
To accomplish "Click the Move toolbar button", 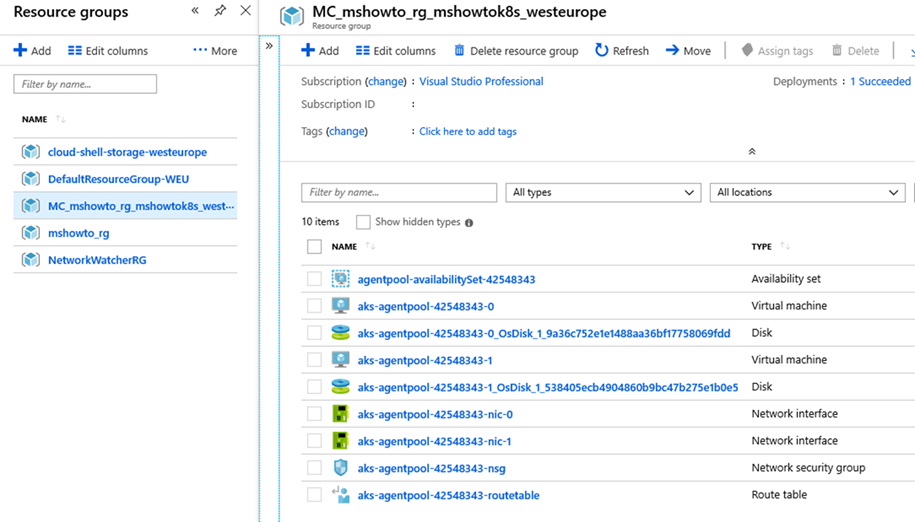I will pos(688,51).
